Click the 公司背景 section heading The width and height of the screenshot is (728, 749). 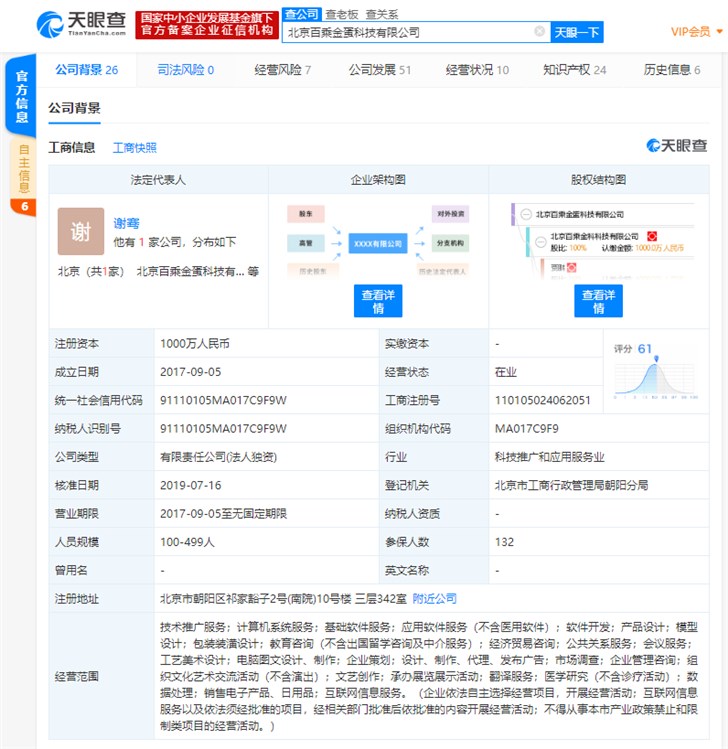point(74,108)
